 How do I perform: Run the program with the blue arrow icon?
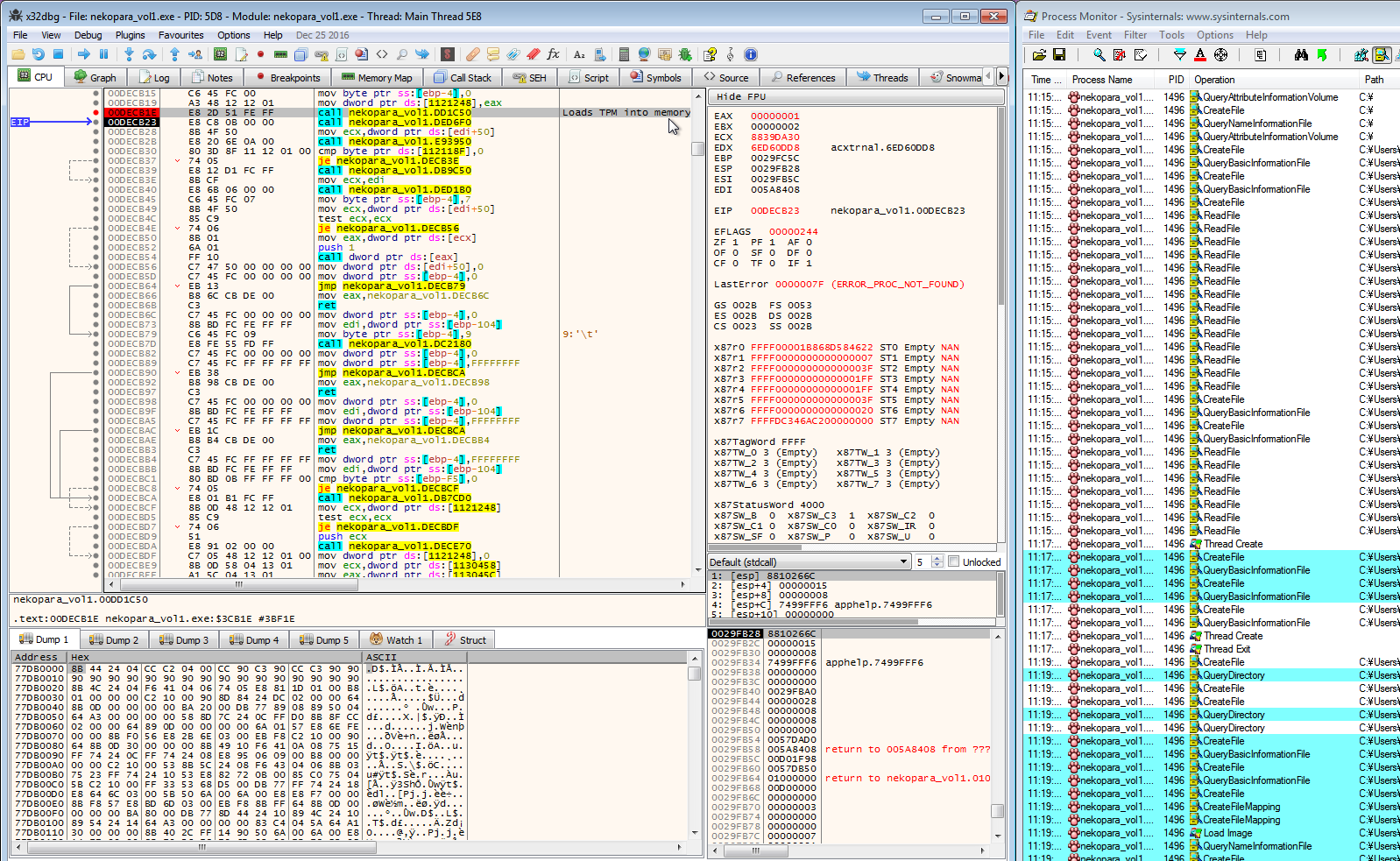point(84,54)
